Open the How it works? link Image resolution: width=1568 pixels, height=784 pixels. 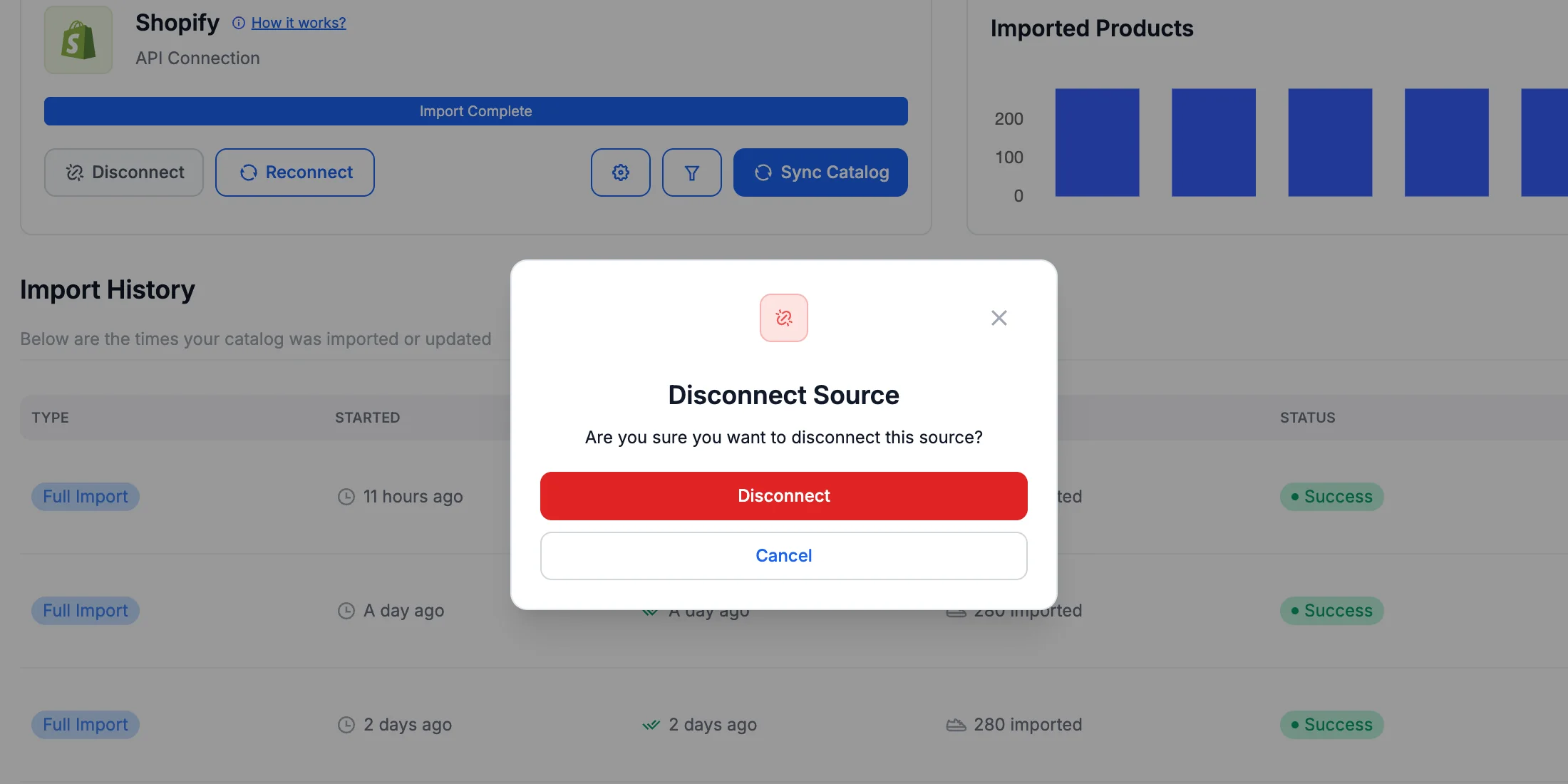(x=299, y=23)
